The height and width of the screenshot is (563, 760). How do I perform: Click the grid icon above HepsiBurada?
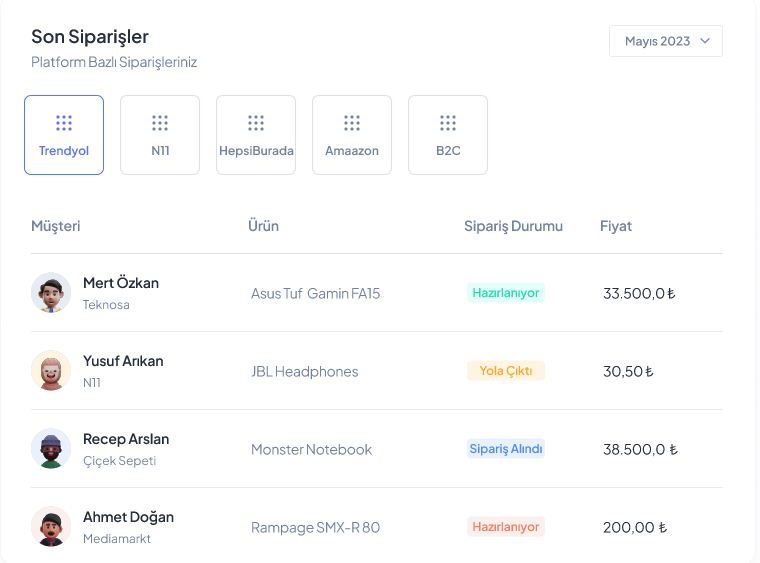pos(256,123)
